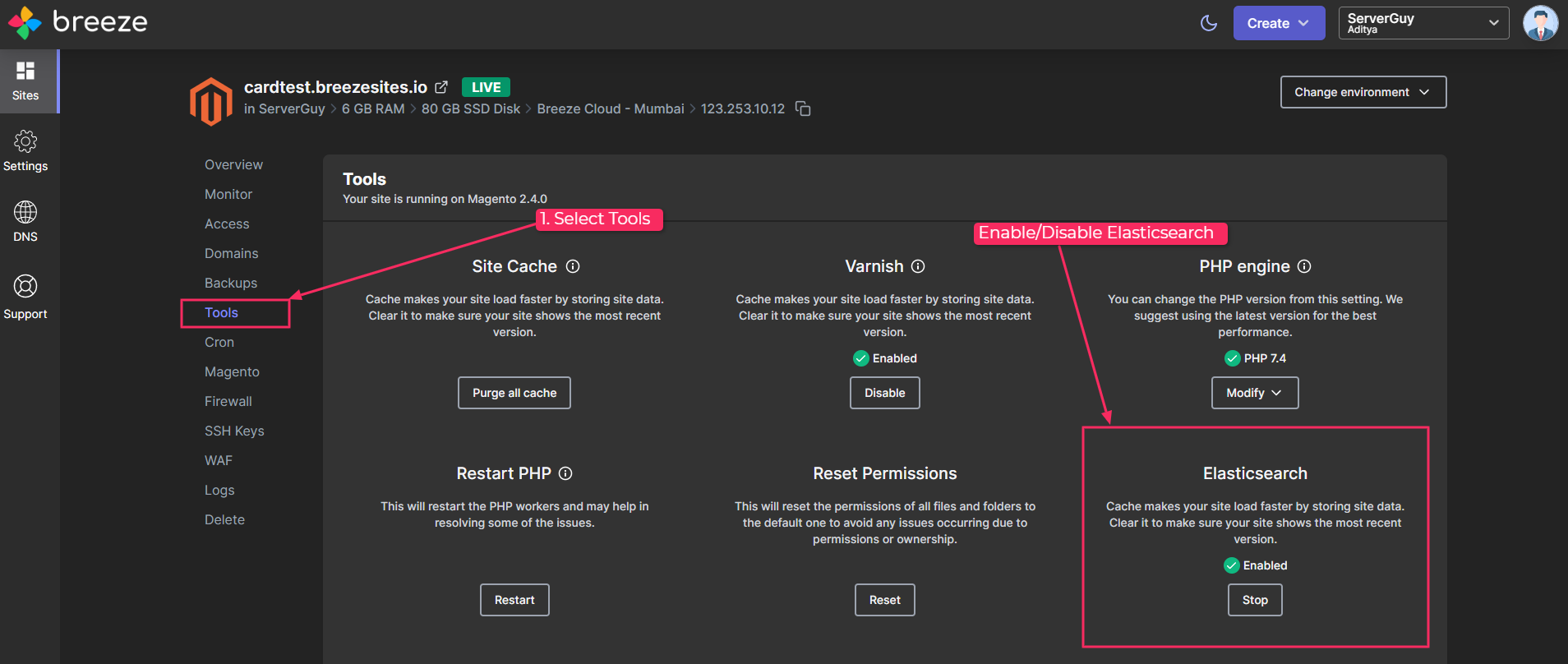The height and width of the screenshot is (664, 1568).
Task: Go to WAF menu item
Action: (x=219, y=460)
